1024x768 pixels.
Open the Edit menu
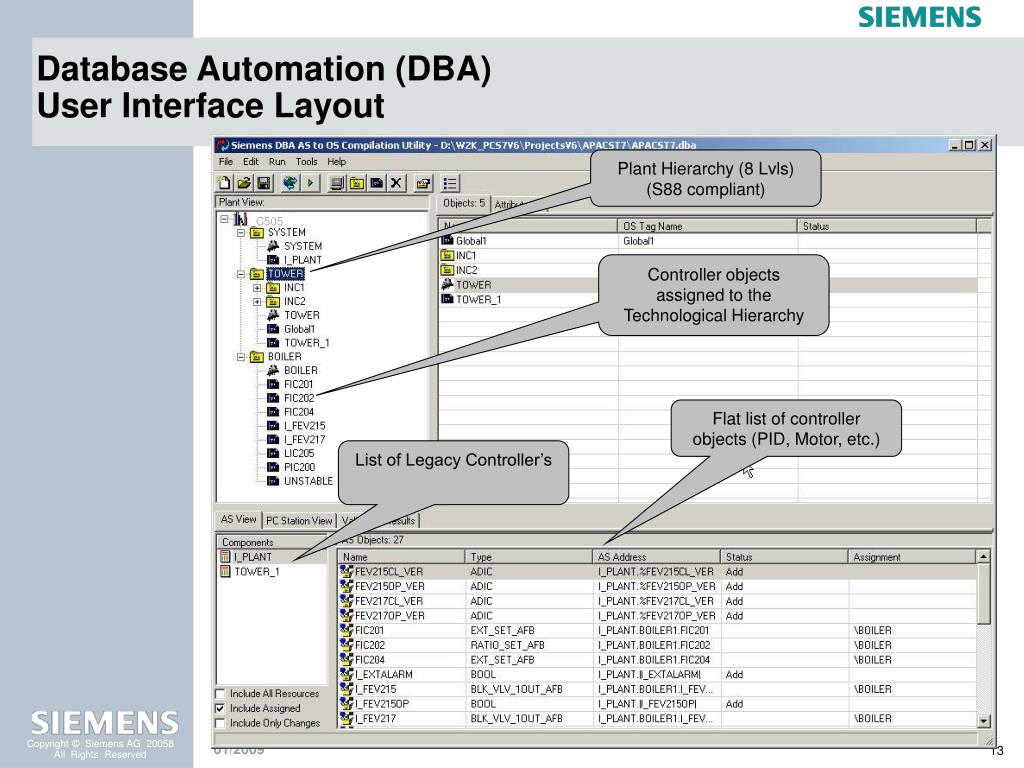point(251,161)
